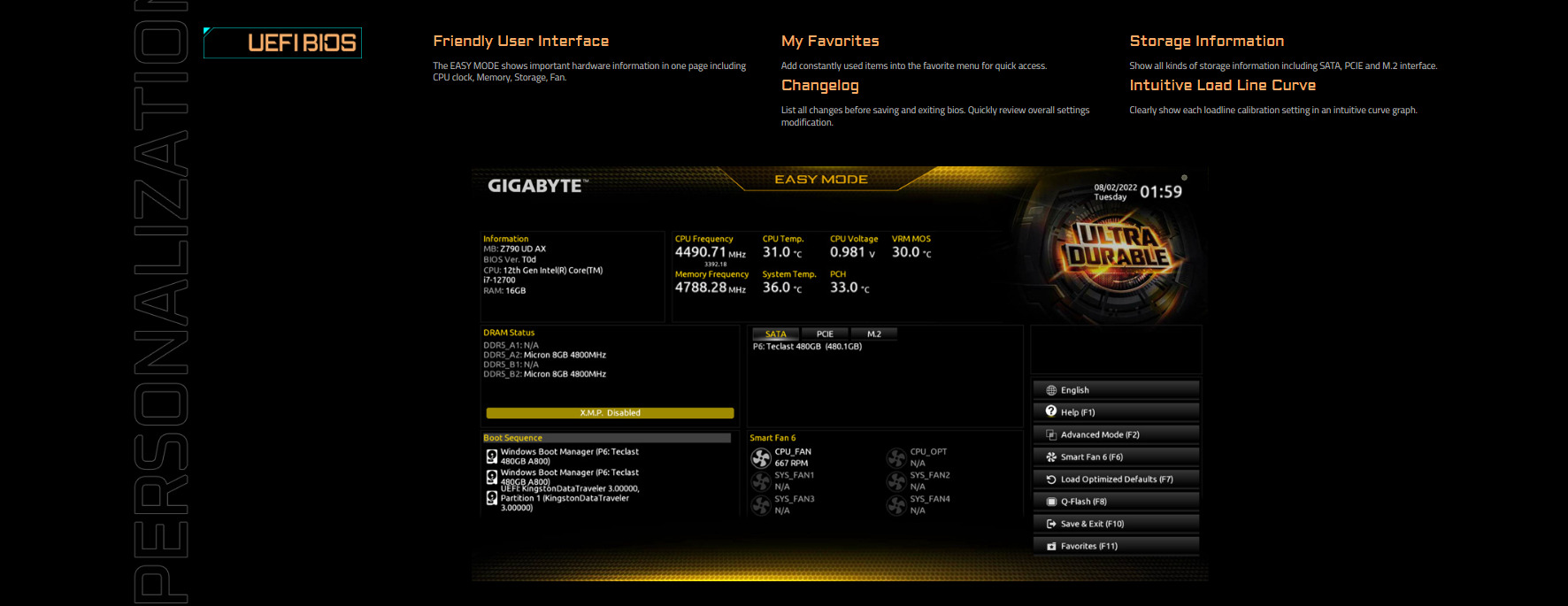Click the Changelog heading

point(820,86)
